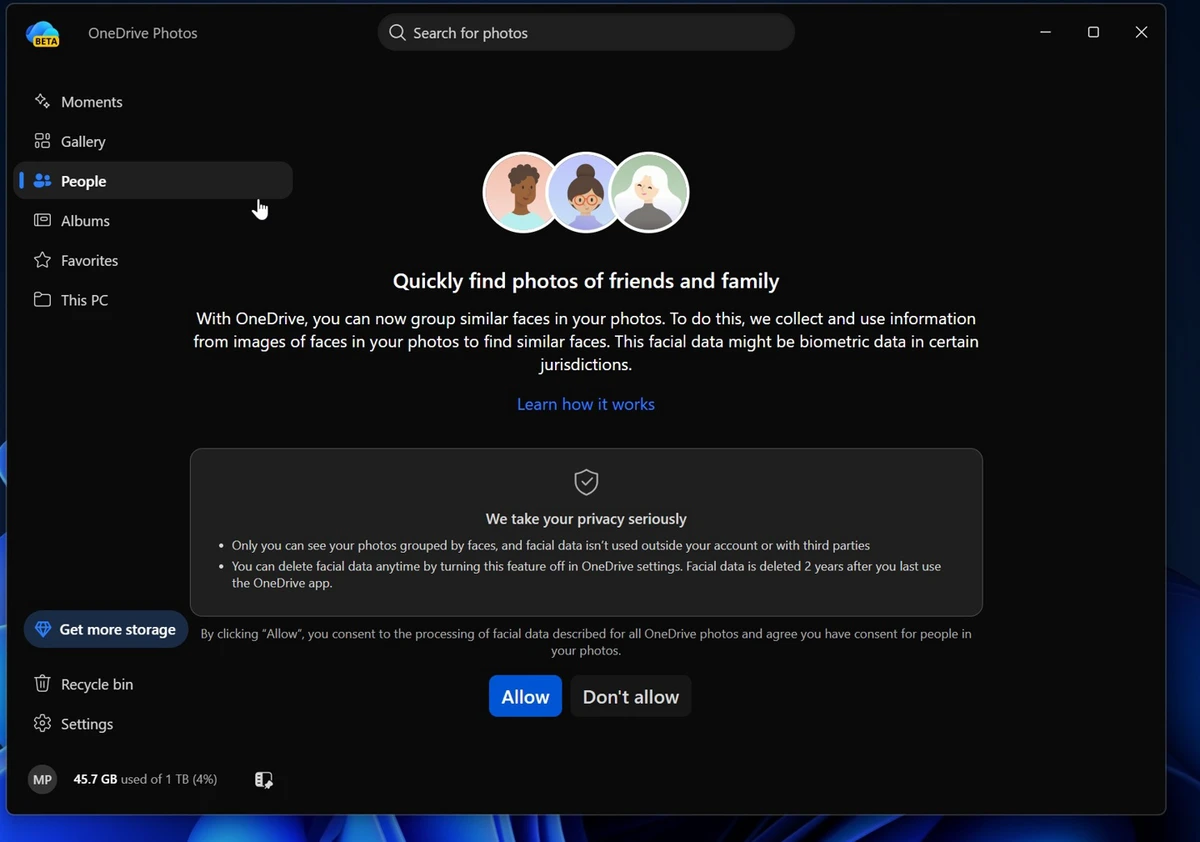
Task: Click the Settings gear icon
Action: 42,723
